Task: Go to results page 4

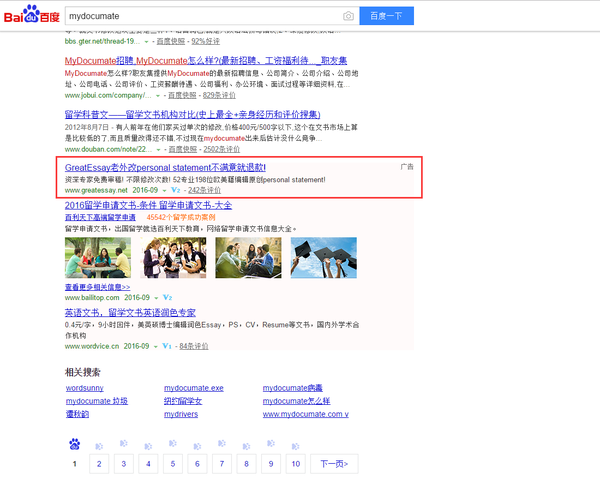Action: coord(148,464)
